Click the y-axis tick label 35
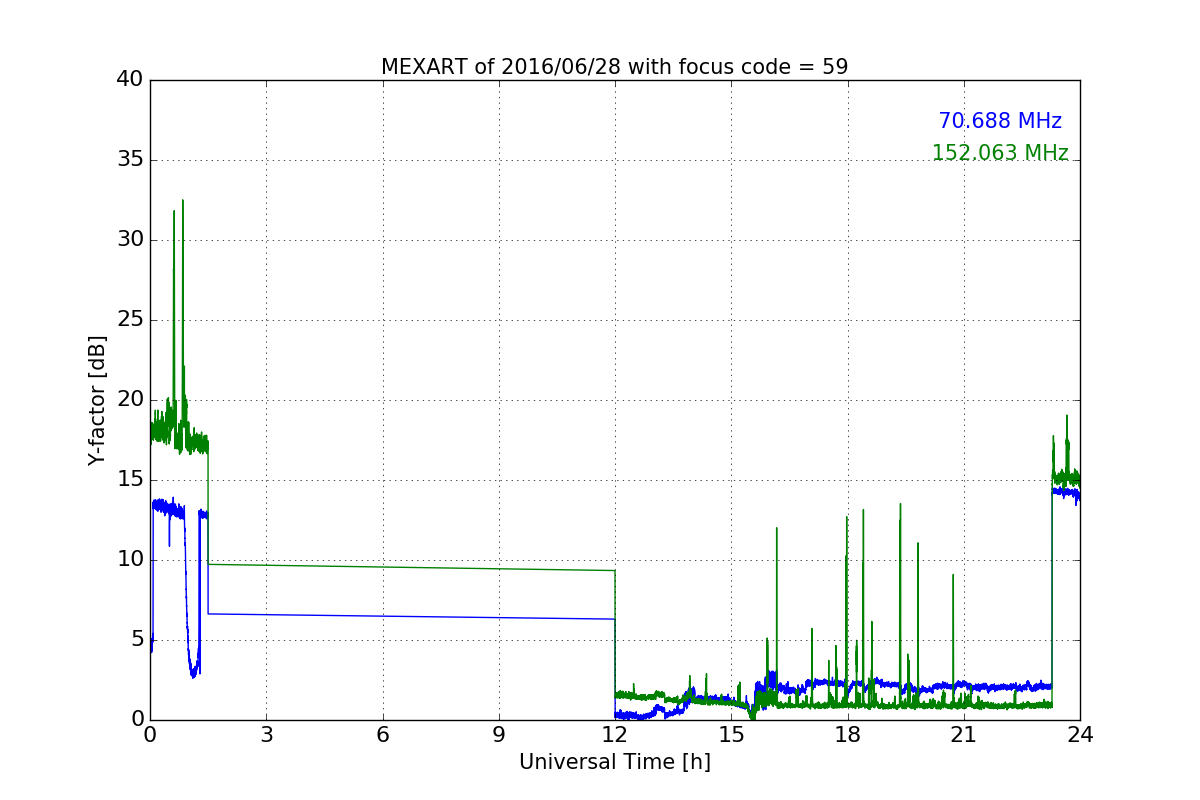Screen dimensions: 1200x800 pos(130,160)
